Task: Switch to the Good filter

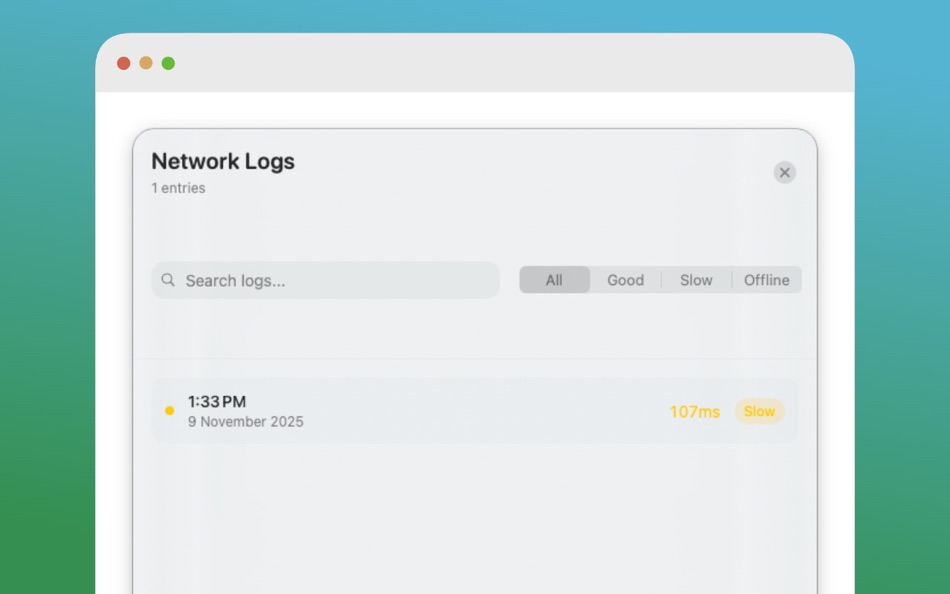Action: [x=625, y=280]
